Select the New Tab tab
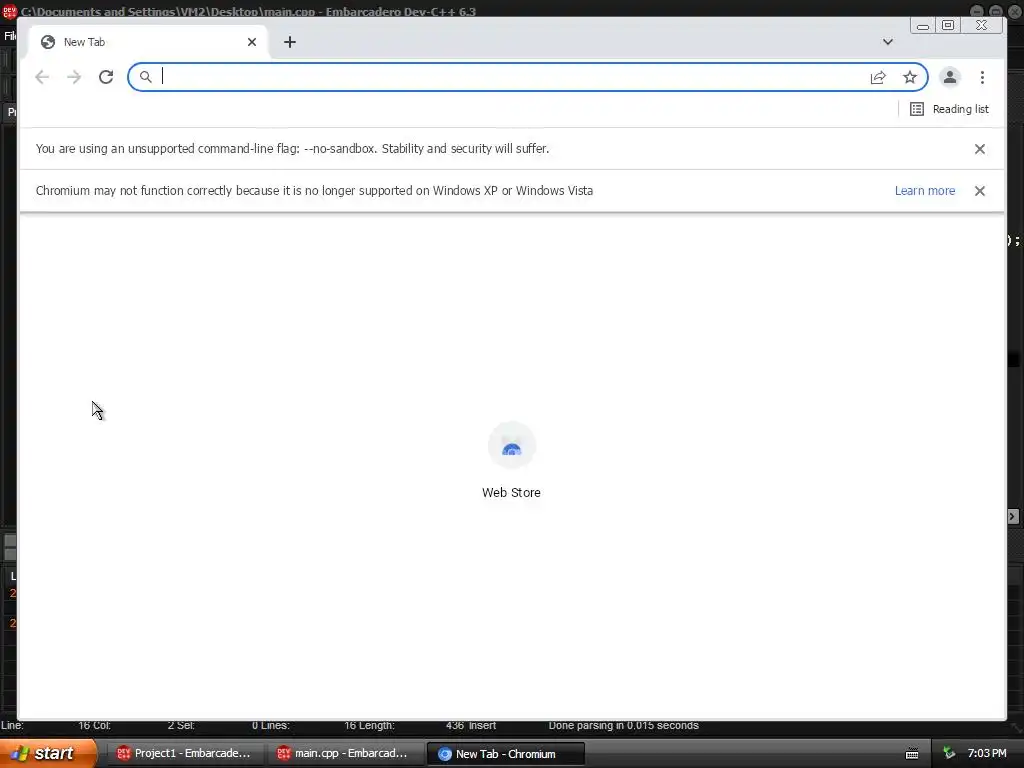 148,42
